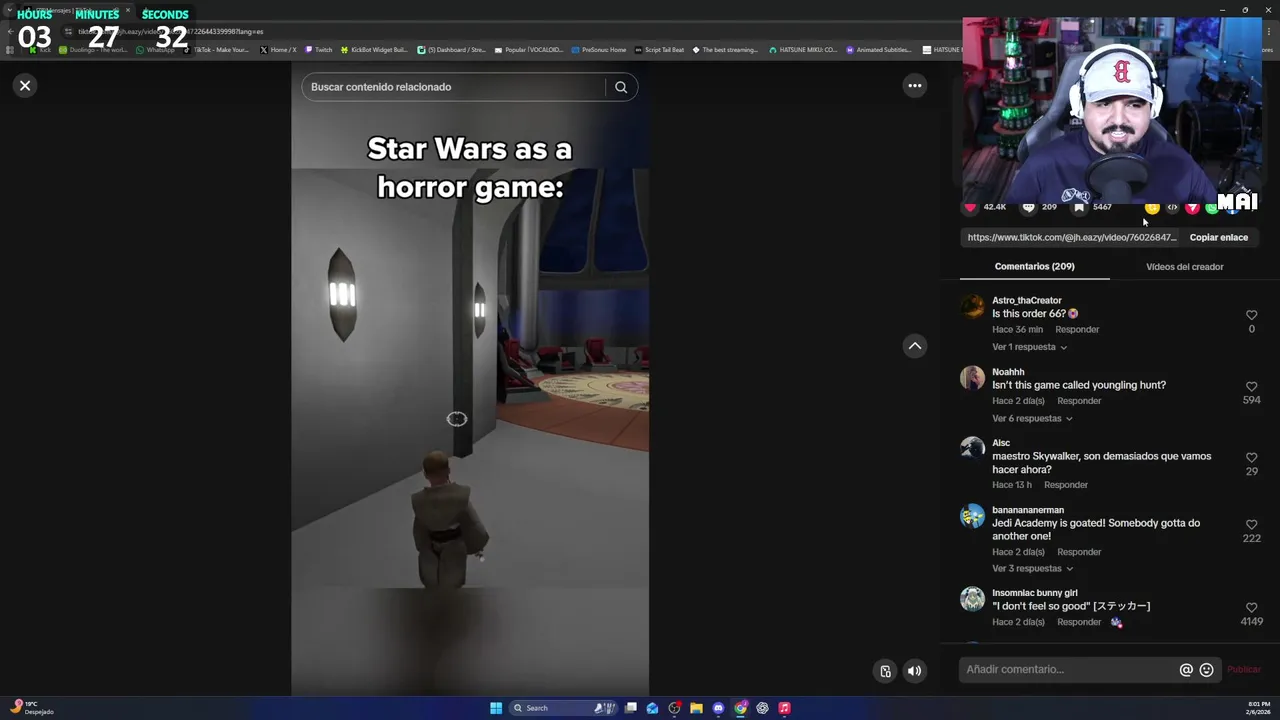Viewport: 1280px width, 720px height.
Task: Open Apple Music from taskbar
Action: click(784, 708)
